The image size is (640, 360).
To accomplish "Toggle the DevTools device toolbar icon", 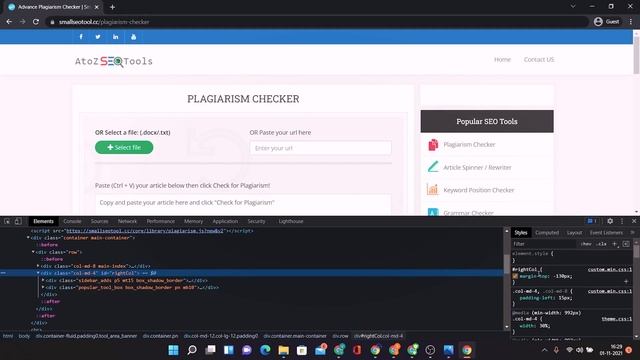I will coord(18,221).
